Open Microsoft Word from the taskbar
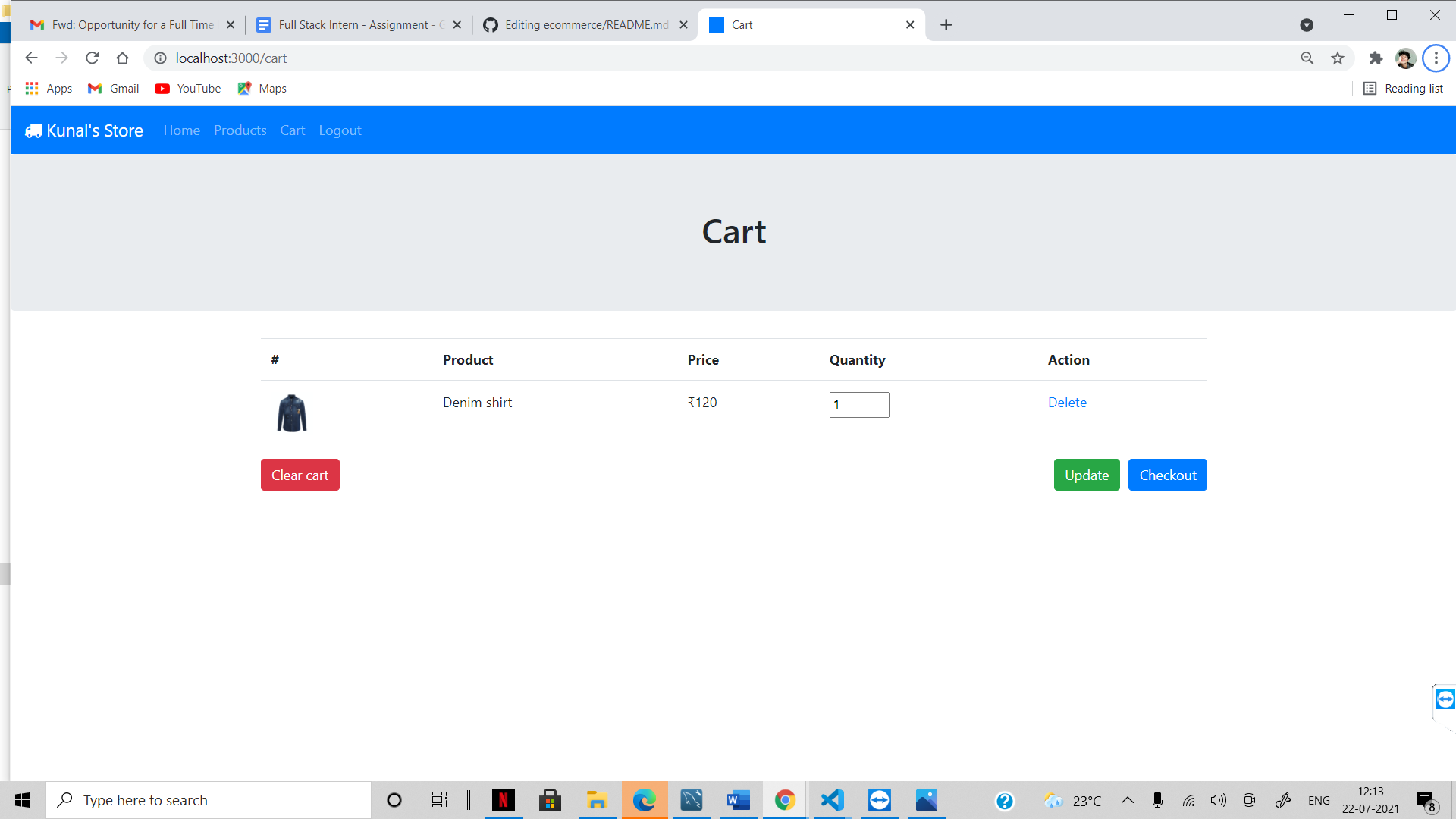 coord(739,800)
